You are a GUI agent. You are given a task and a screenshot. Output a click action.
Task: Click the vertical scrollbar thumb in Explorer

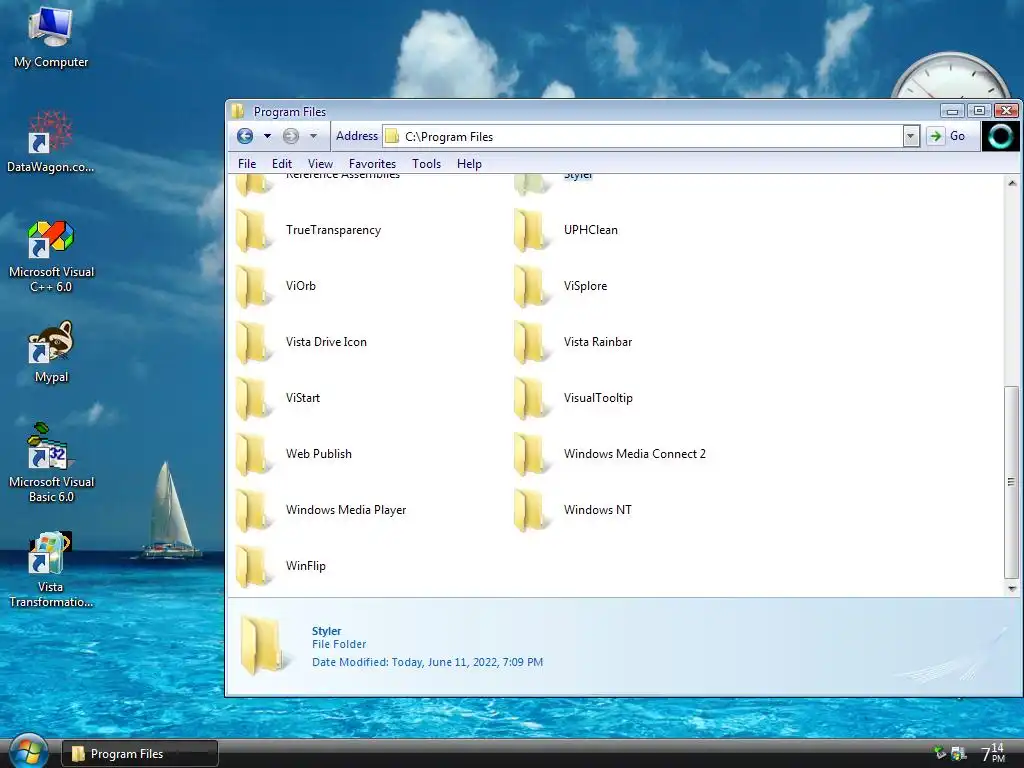[1012, 482]
